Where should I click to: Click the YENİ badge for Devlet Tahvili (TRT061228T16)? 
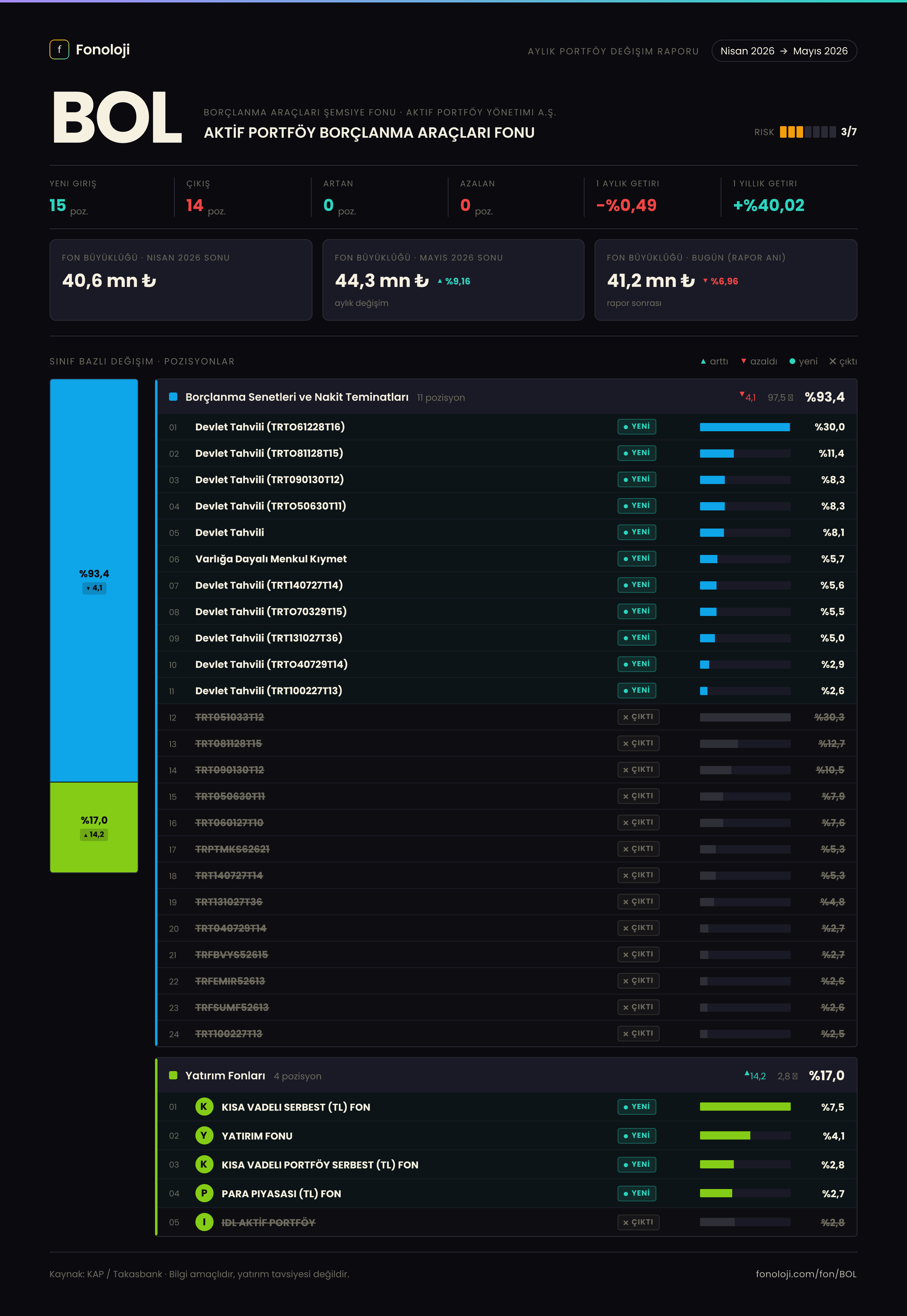(x=637, y=427)
